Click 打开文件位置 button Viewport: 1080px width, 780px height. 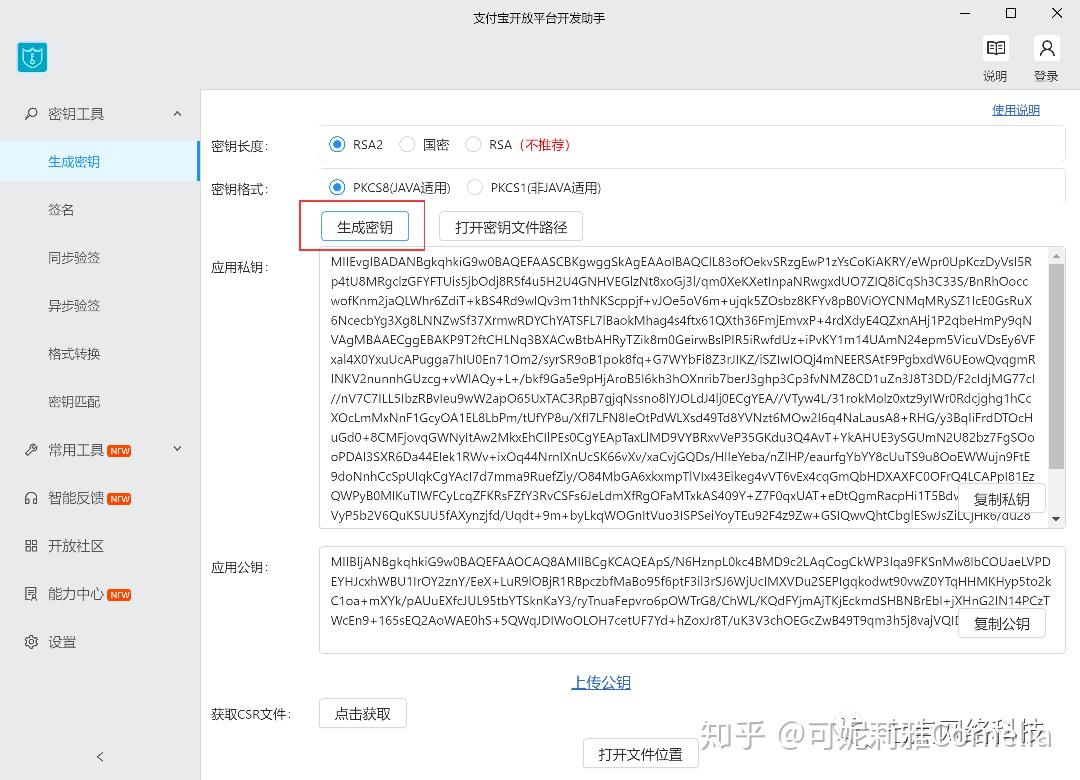[641, 754]
